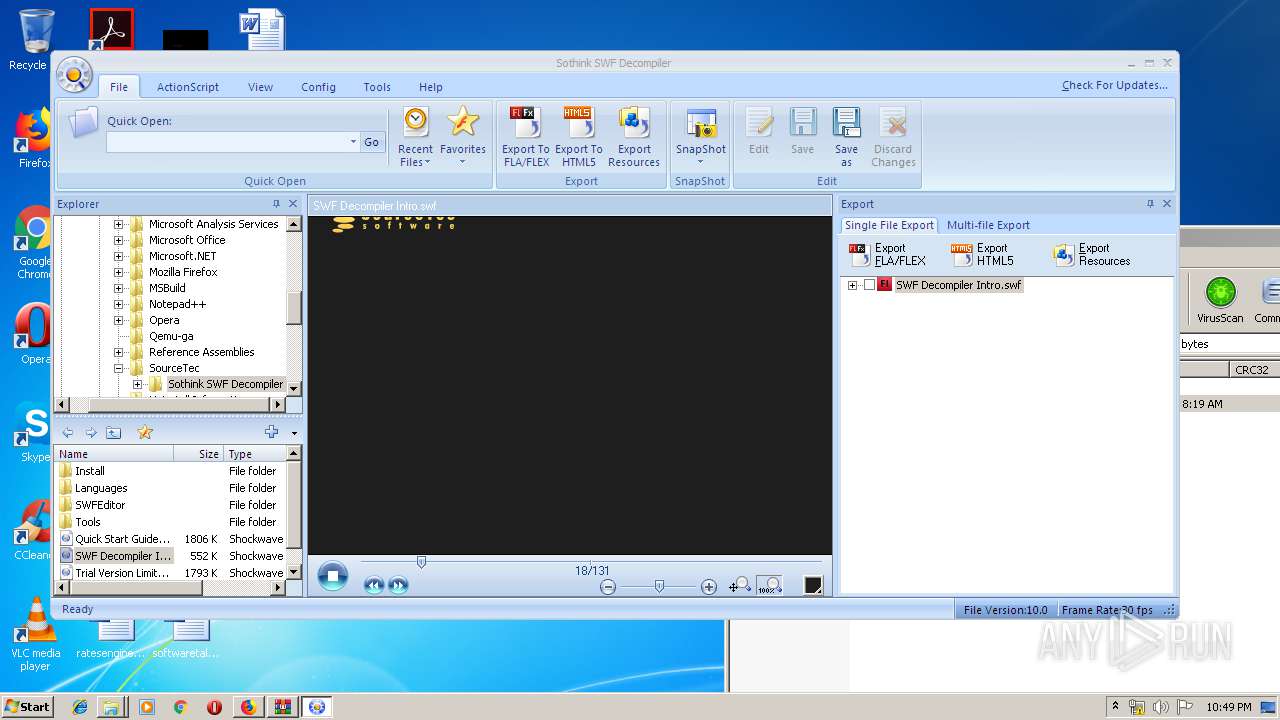Select Quick Start Guide file row
Viewport: 1280px width, 720px height.
tap(171, 539)
